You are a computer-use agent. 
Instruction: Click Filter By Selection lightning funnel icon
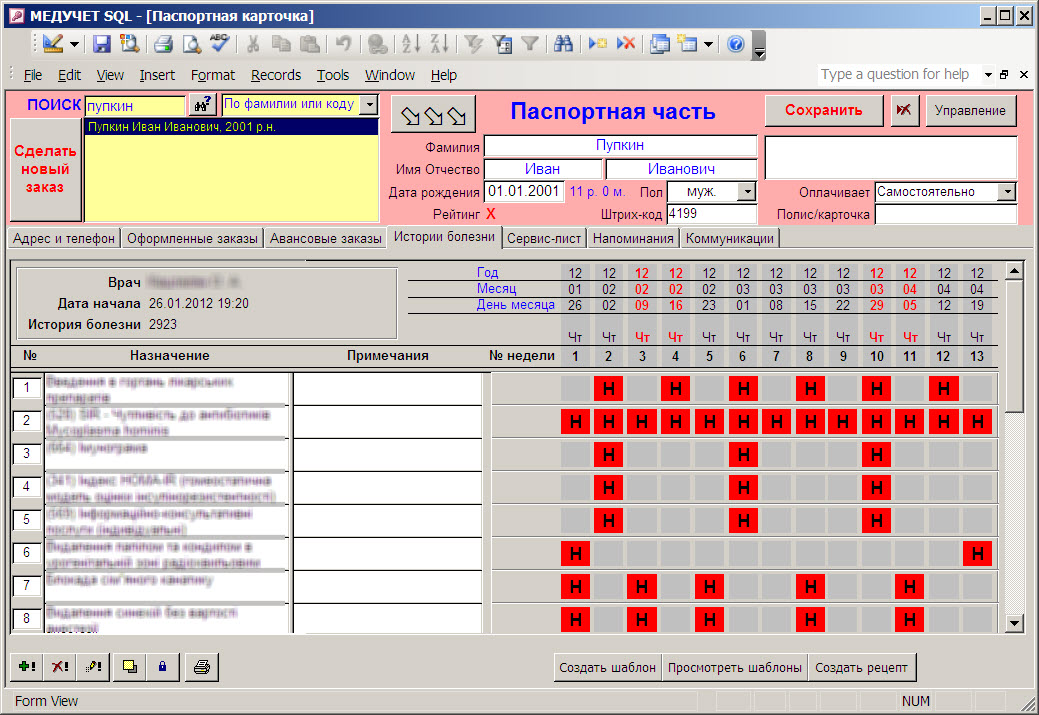point(473,44)
